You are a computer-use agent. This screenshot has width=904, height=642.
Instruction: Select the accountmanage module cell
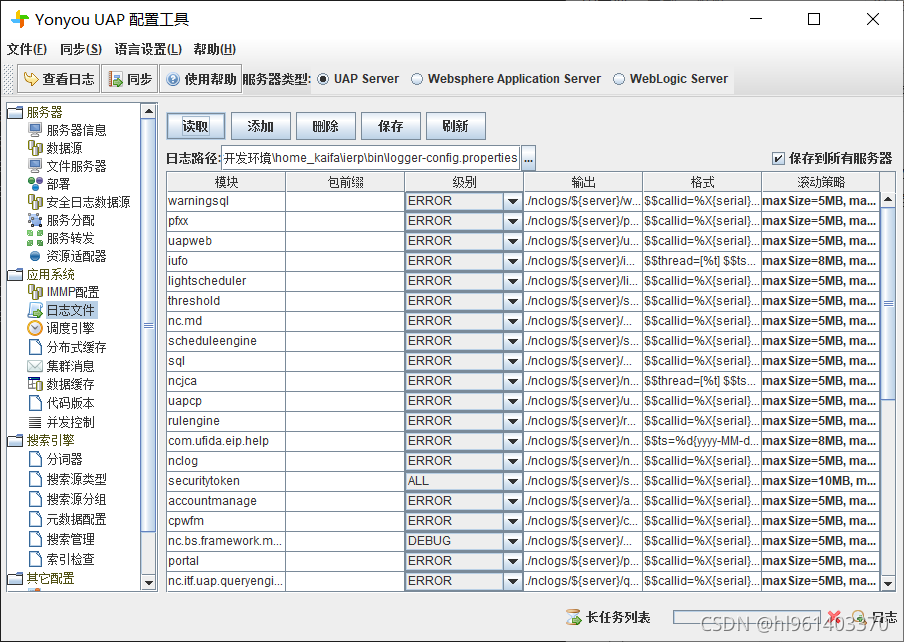pyautogui.click(x=226, y=501)
